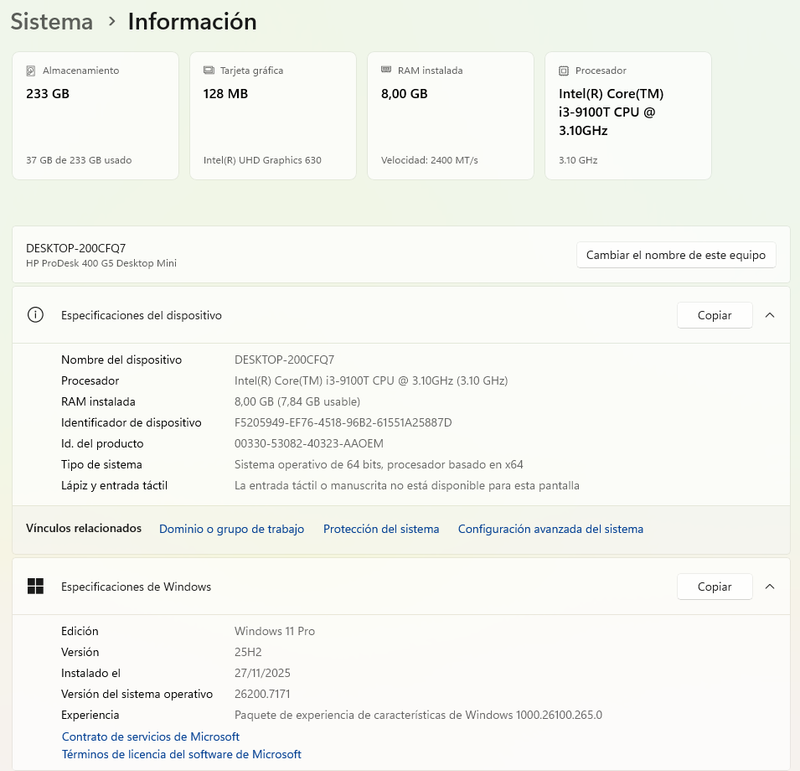
Task: Click the 'Nombre del dispositivo' label
Action: coord(121,360)
